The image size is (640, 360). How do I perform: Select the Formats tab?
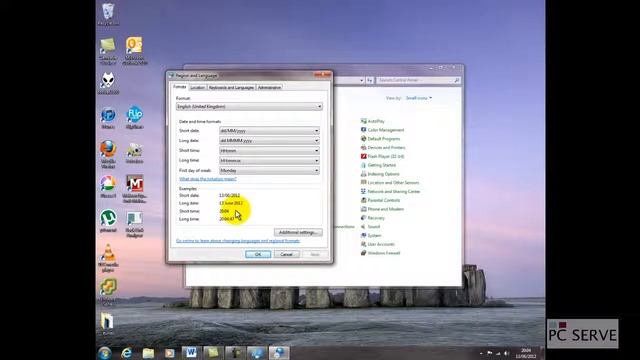coord(180,87)
